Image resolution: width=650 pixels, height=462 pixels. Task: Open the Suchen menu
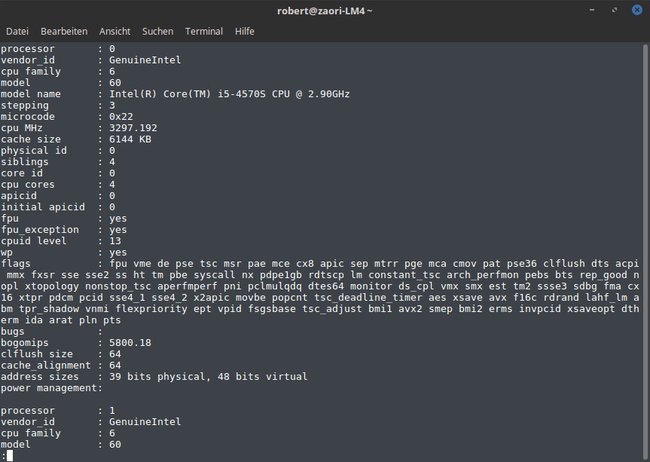point(158,31)
